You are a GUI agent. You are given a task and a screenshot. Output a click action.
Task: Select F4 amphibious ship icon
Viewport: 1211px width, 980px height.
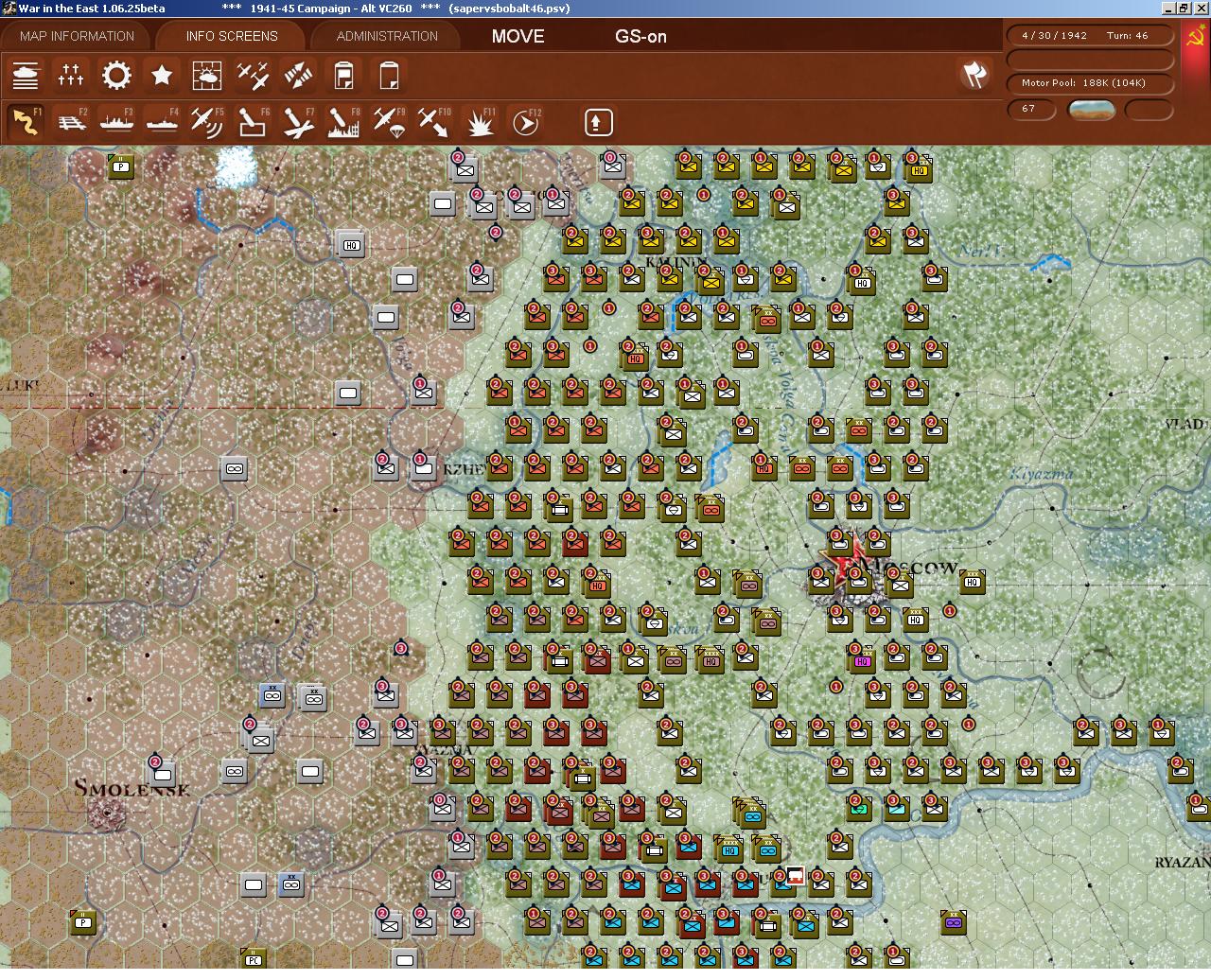pyautogui.click(x=162, y=122)
